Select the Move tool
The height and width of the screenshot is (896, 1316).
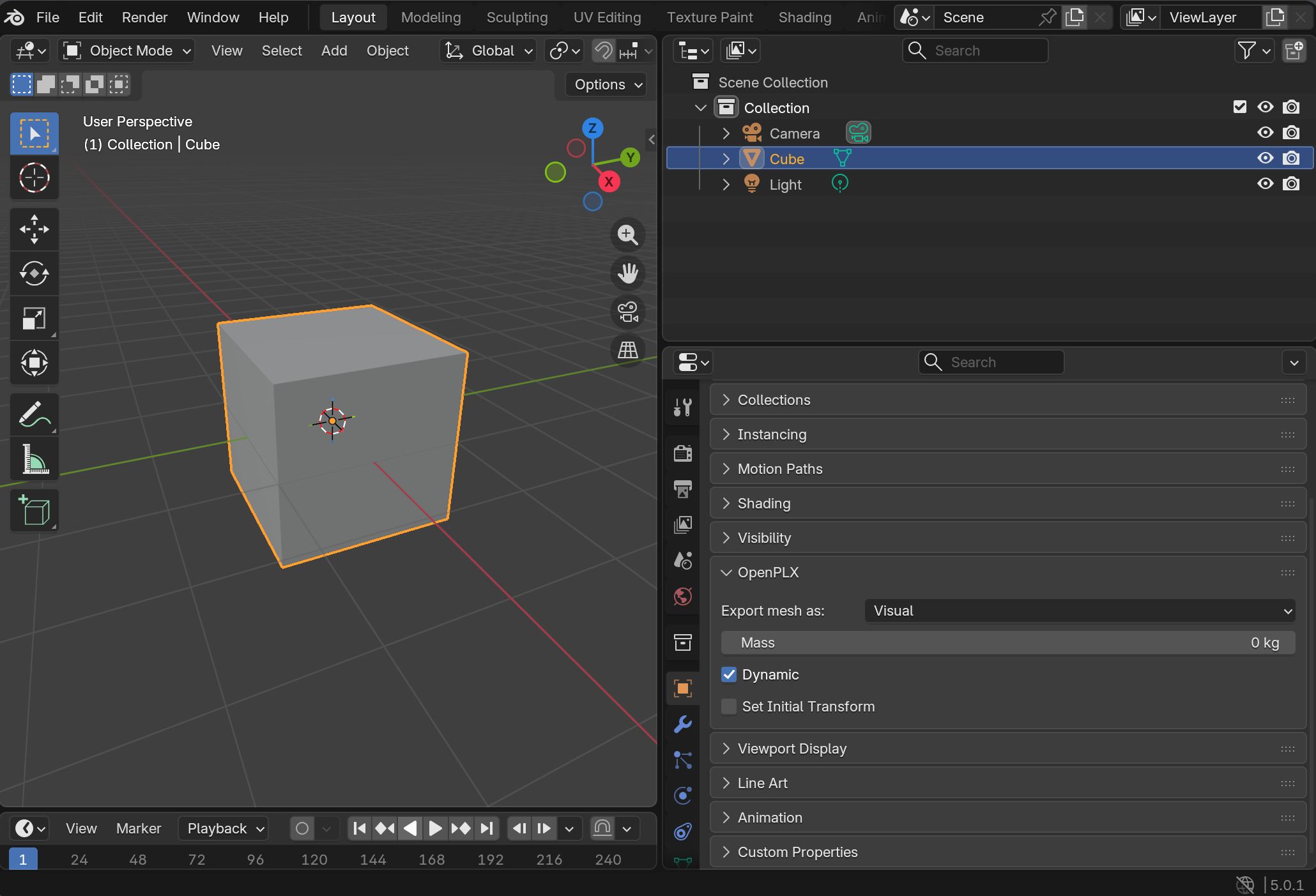pyautogui.click(x=34, y=229)
